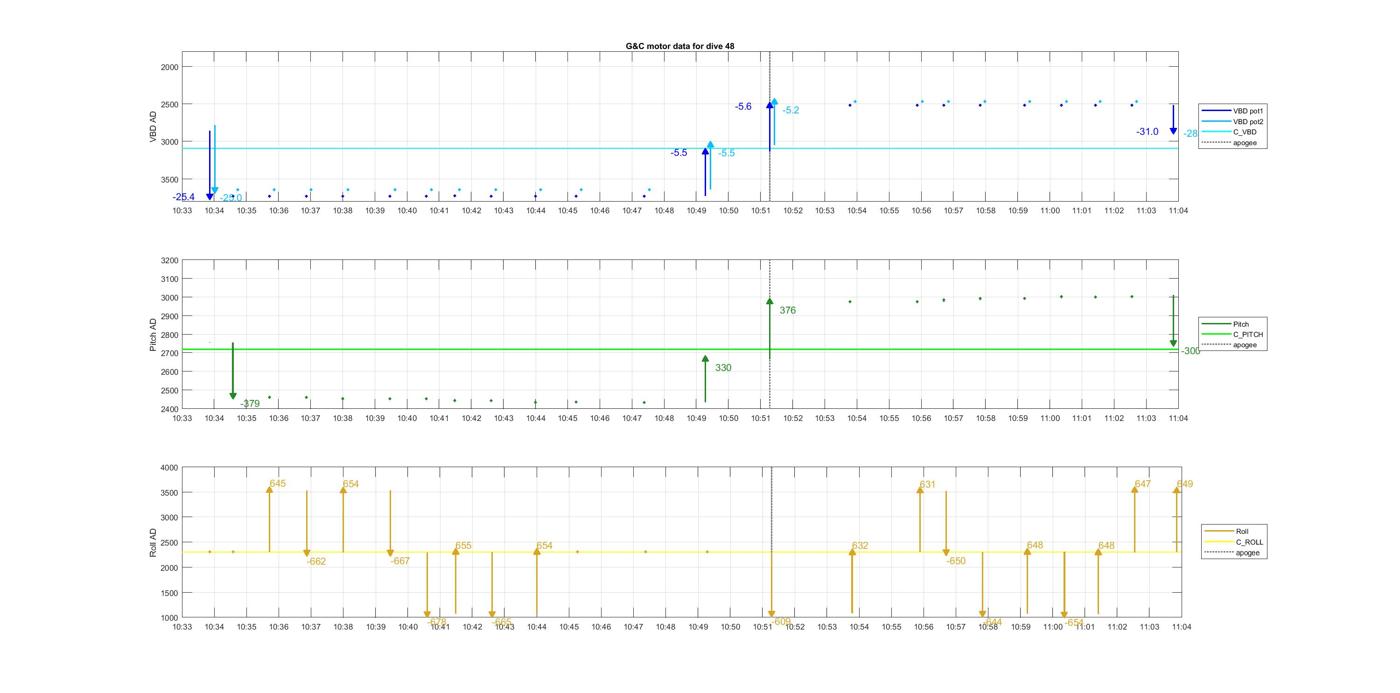
Task: Click the '11:04' time tick under the roll plot
Action: point(1181,627)
